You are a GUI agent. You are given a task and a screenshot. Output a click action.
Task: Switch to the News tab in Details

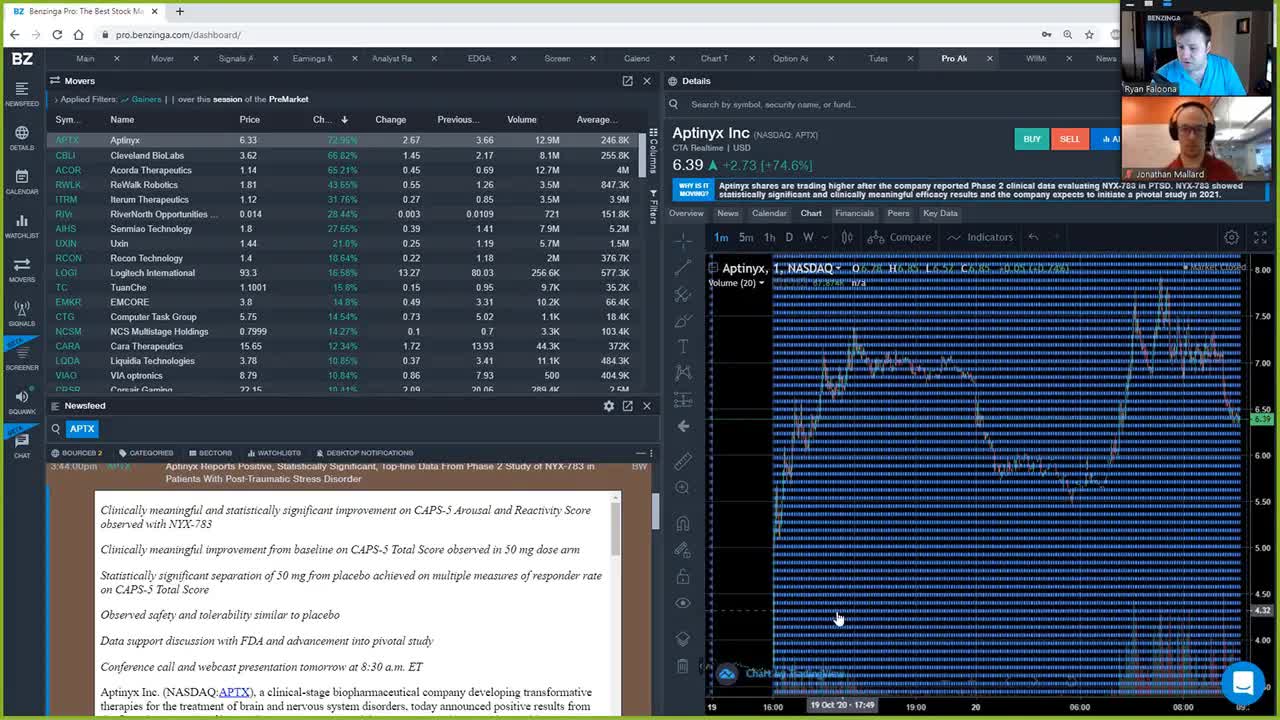click(x=727, y=213)
